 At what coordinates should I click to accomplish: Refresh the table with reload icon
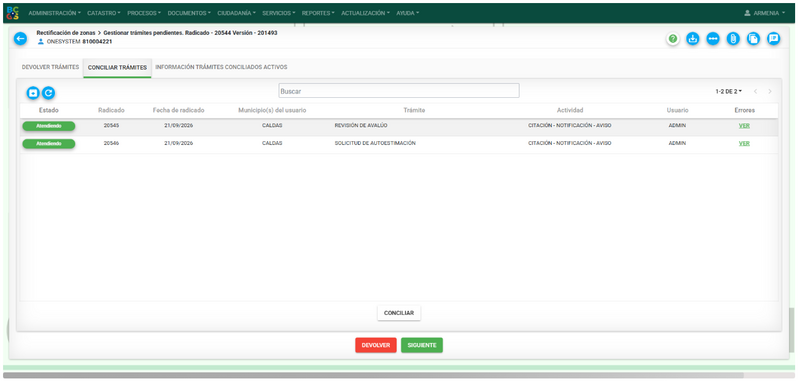click(48, 93)
